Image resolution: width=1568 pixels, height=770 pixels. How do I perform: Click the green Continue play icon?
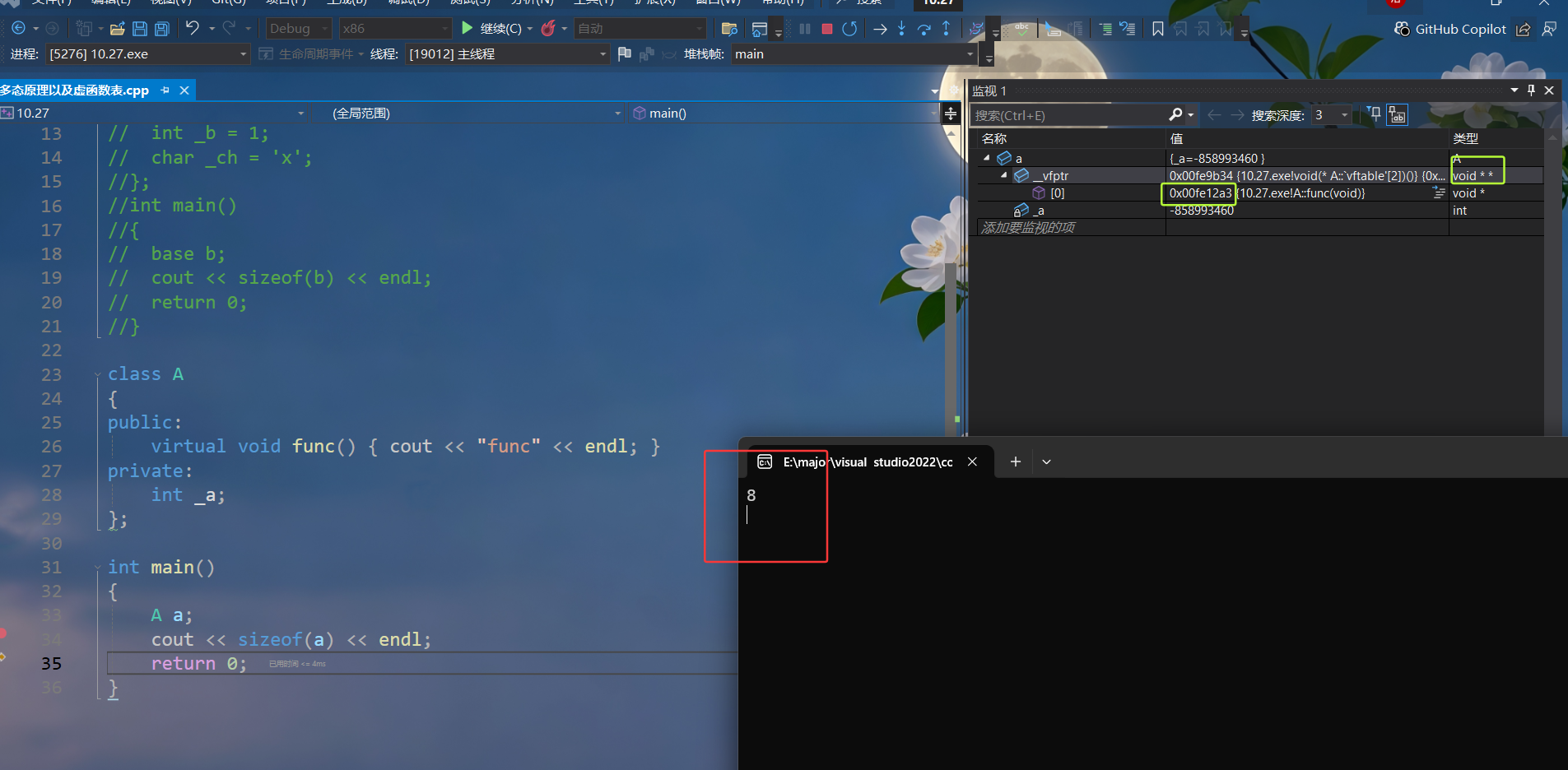pos(468,28)
